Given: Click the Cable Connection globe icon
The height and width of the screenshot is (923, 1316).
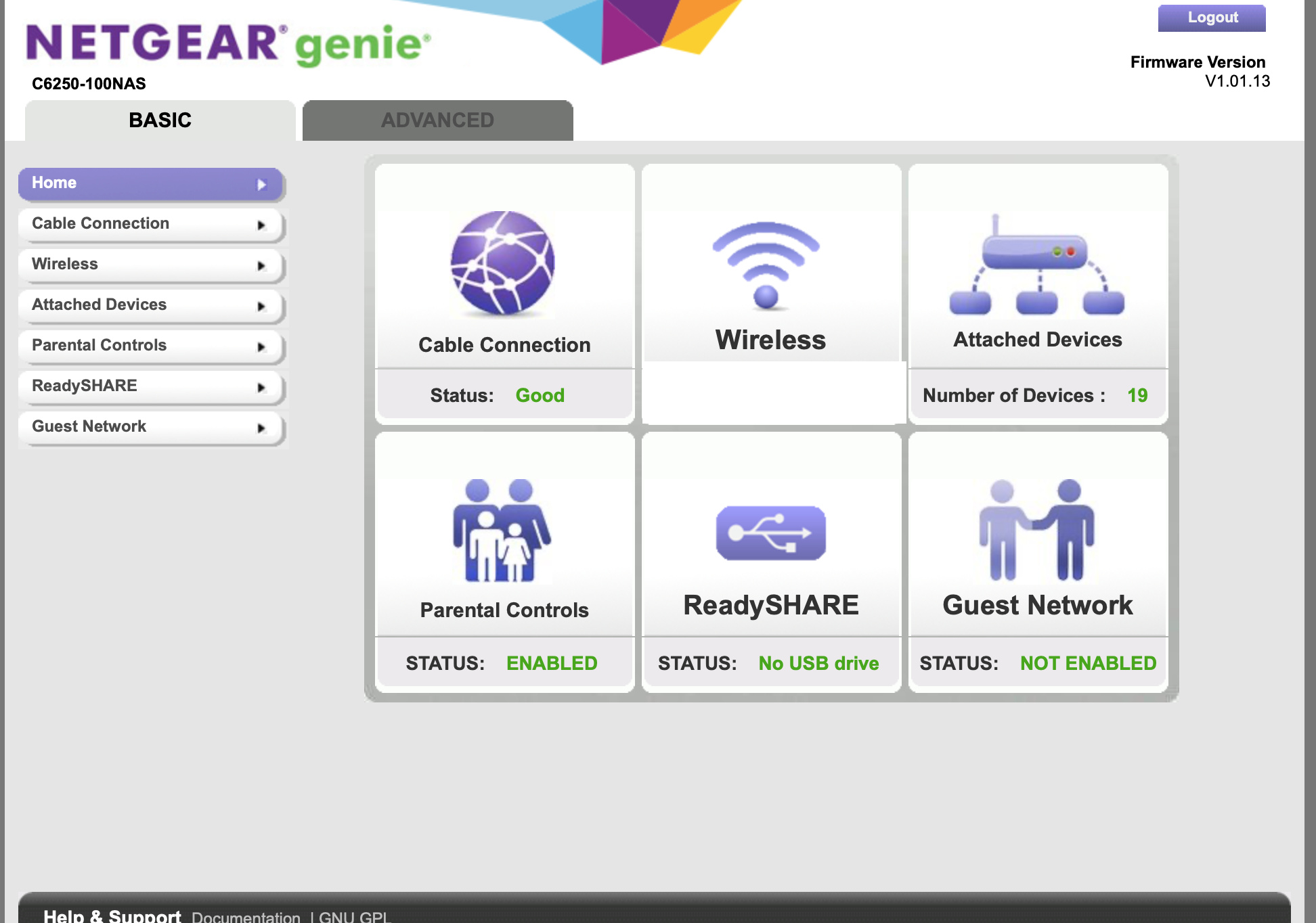Looking at the screenshot, I should 503,264.
